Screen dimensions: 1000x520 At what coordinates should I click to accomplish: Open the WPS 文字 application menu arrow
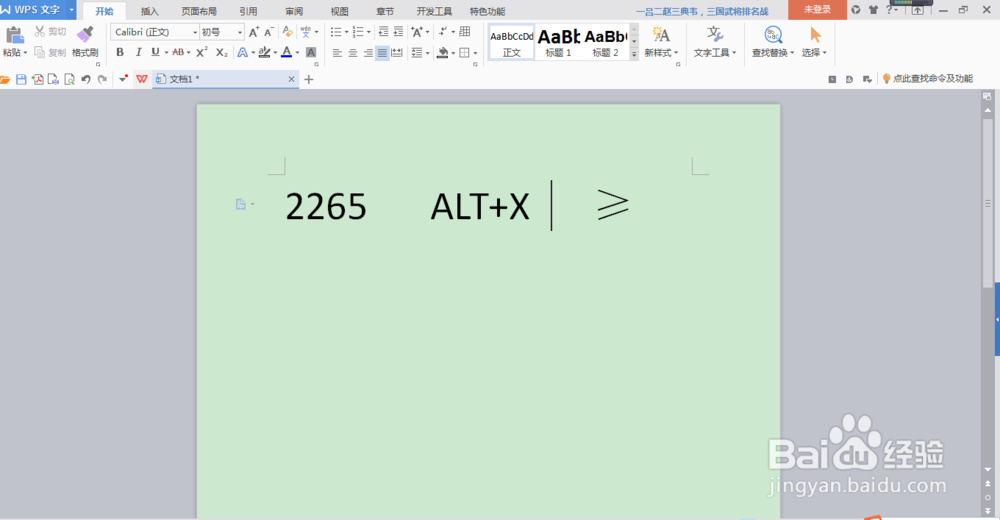71,10
